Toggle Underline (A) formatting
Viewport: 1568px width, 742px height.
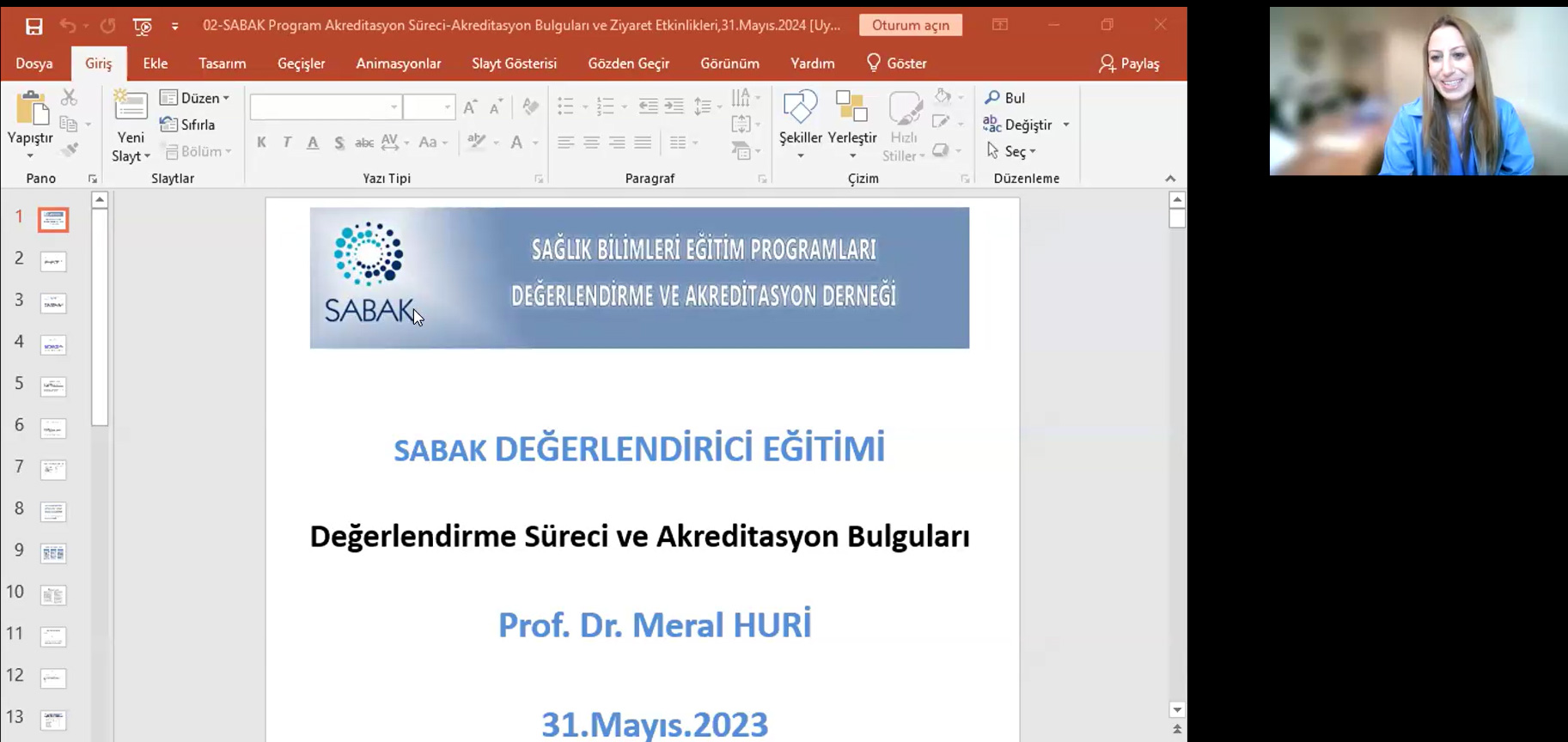click(313, 143)
